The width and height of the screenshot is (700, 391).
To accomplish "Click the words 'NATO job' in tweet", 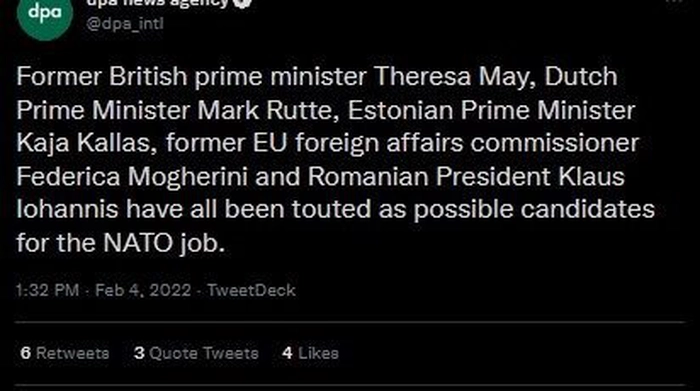I will point(164,243).
